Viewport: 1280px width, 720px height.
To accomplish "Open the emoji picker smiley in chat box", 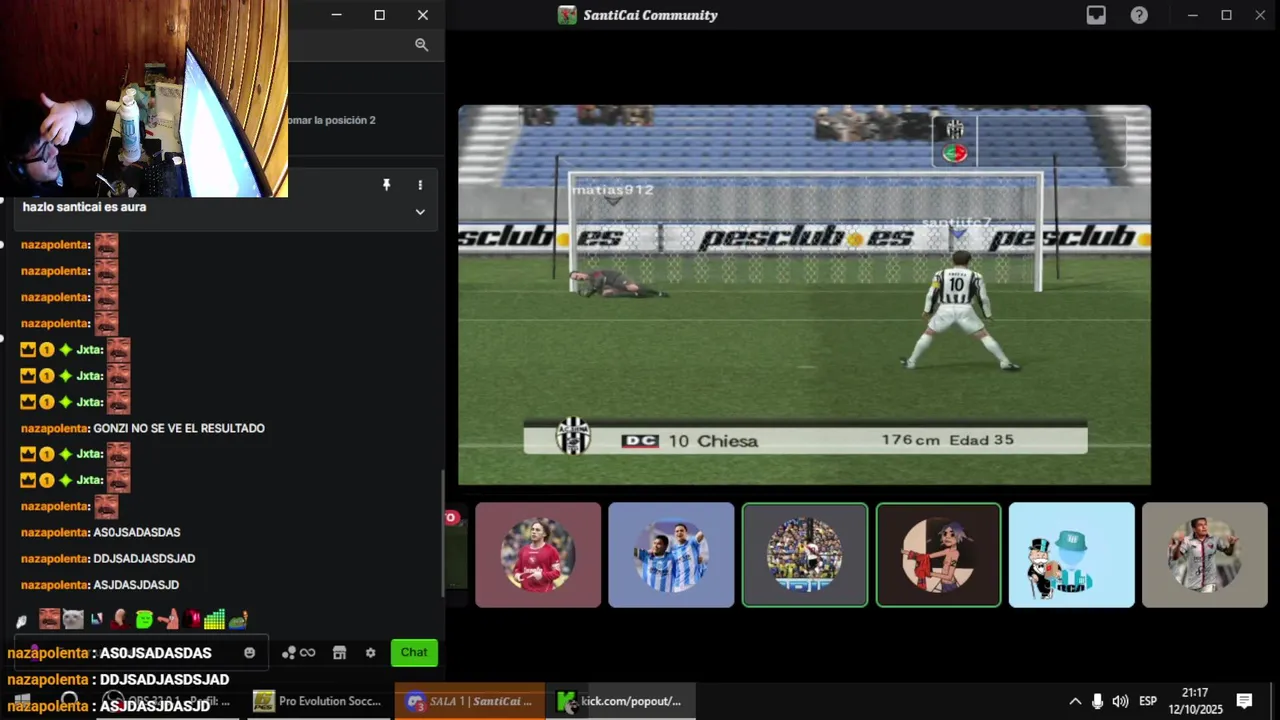I will click(250, 652).
